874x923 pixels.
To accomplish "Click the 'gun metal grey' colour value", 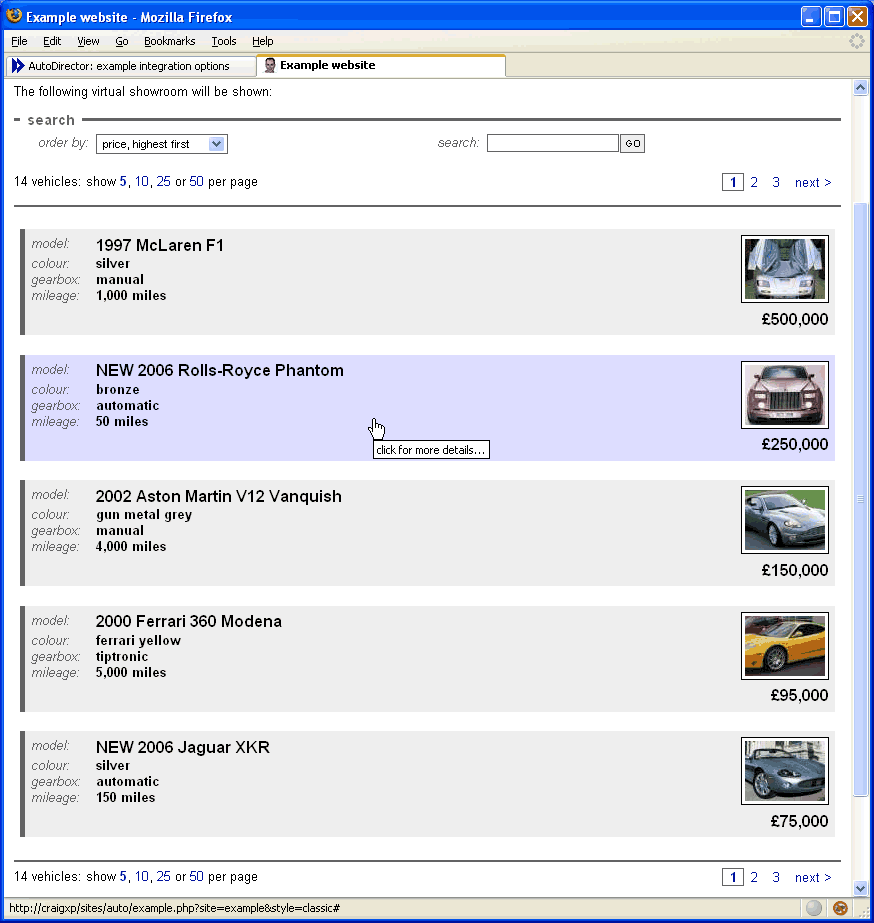I will point(144,515).
